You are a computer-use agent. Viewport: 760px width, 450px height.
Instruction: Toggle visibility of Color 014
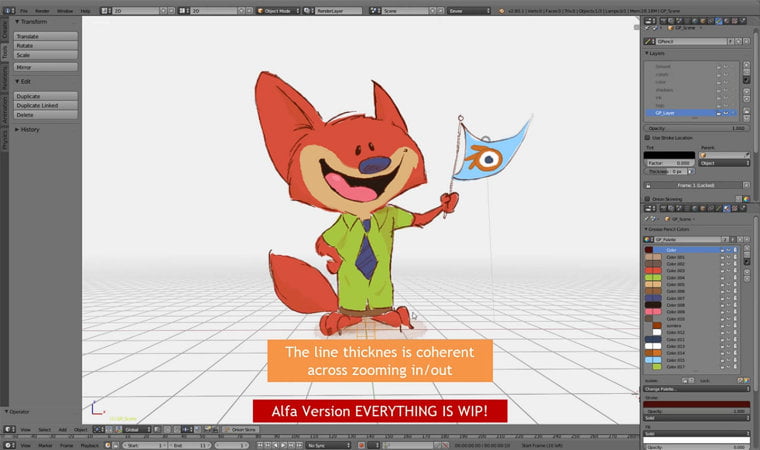728,354
